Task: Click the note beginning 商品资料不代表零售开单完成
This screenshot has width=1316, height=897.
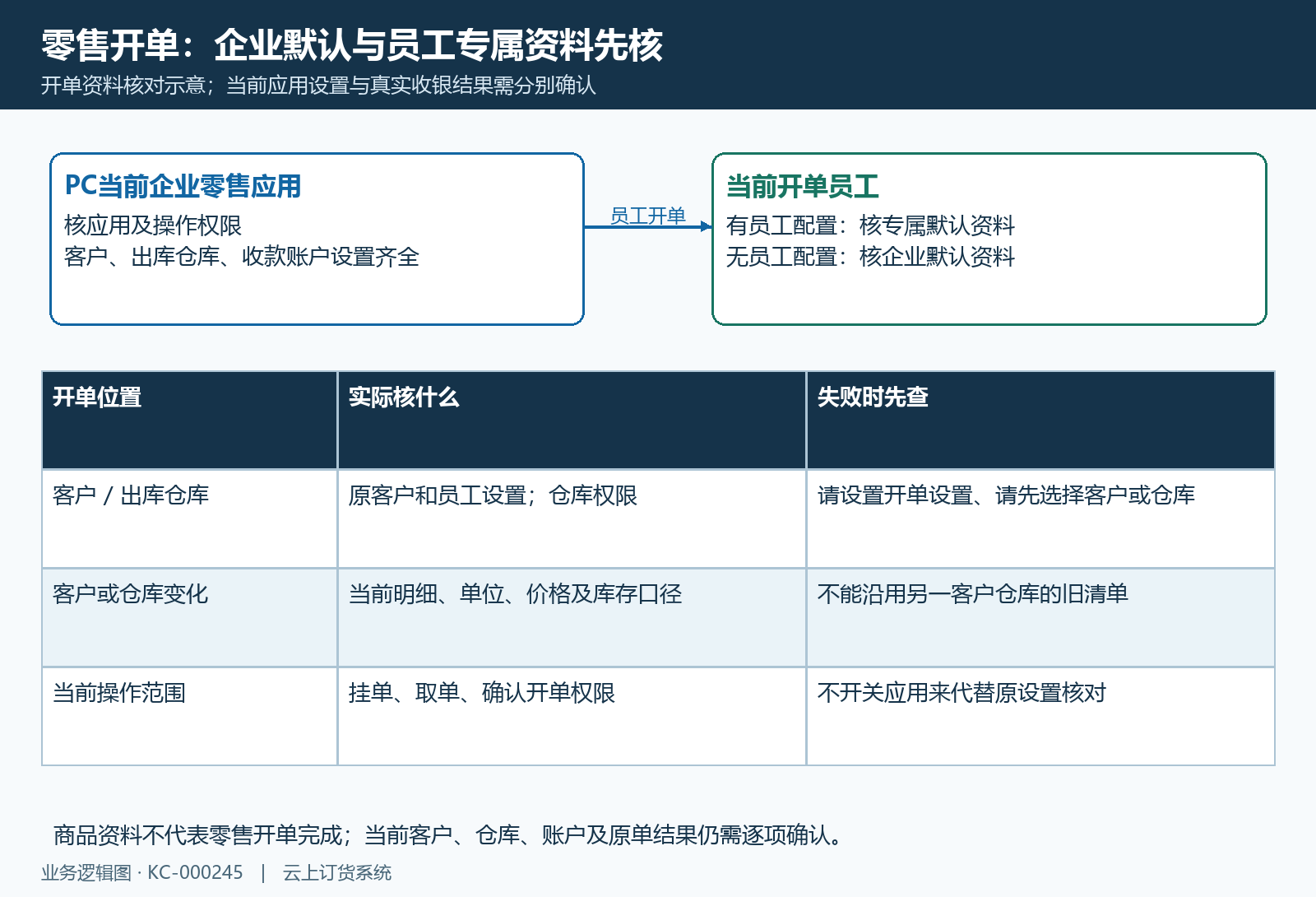Action: pos(449,835)
